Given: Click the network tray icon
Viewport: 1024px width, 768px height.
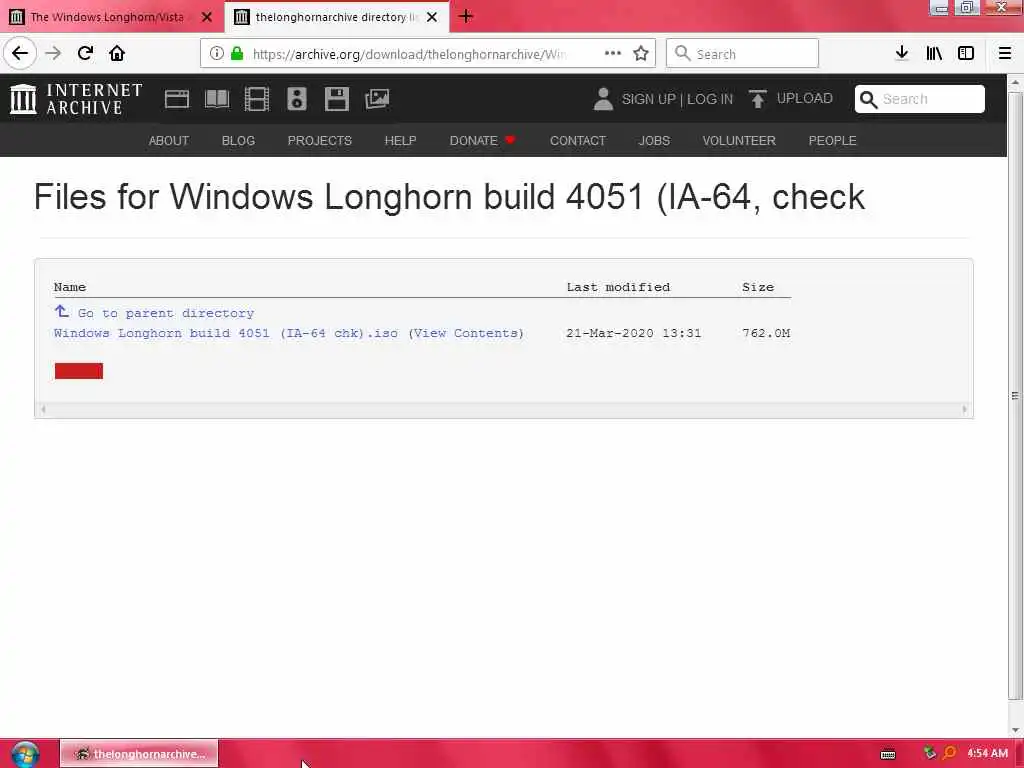Looking at the screenshot, I should click(929, 754).
